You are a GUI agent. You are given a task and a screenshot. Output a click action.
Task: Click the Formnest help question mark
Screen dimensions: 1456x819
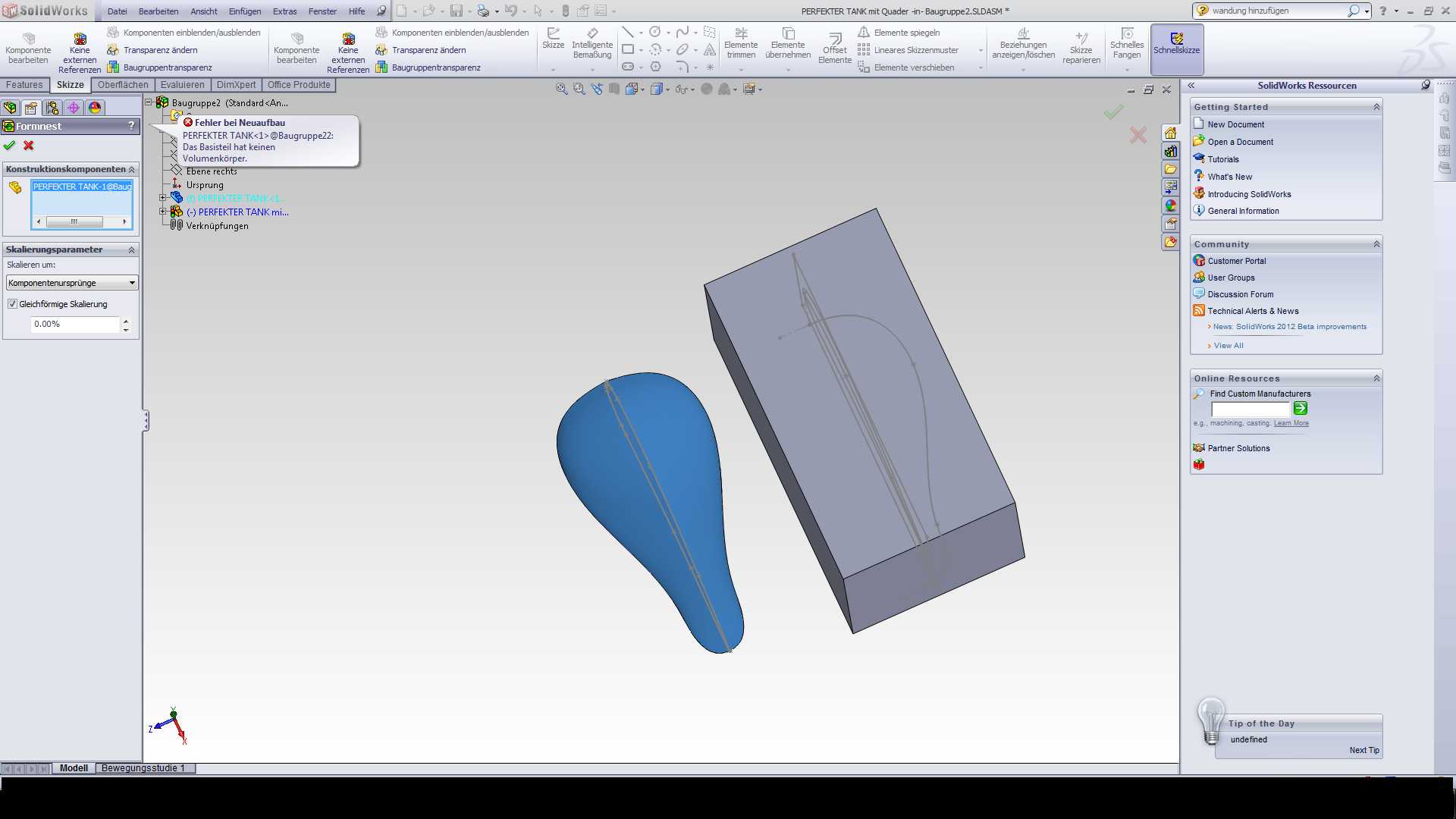pyautogui.click(x=131, y=126)
